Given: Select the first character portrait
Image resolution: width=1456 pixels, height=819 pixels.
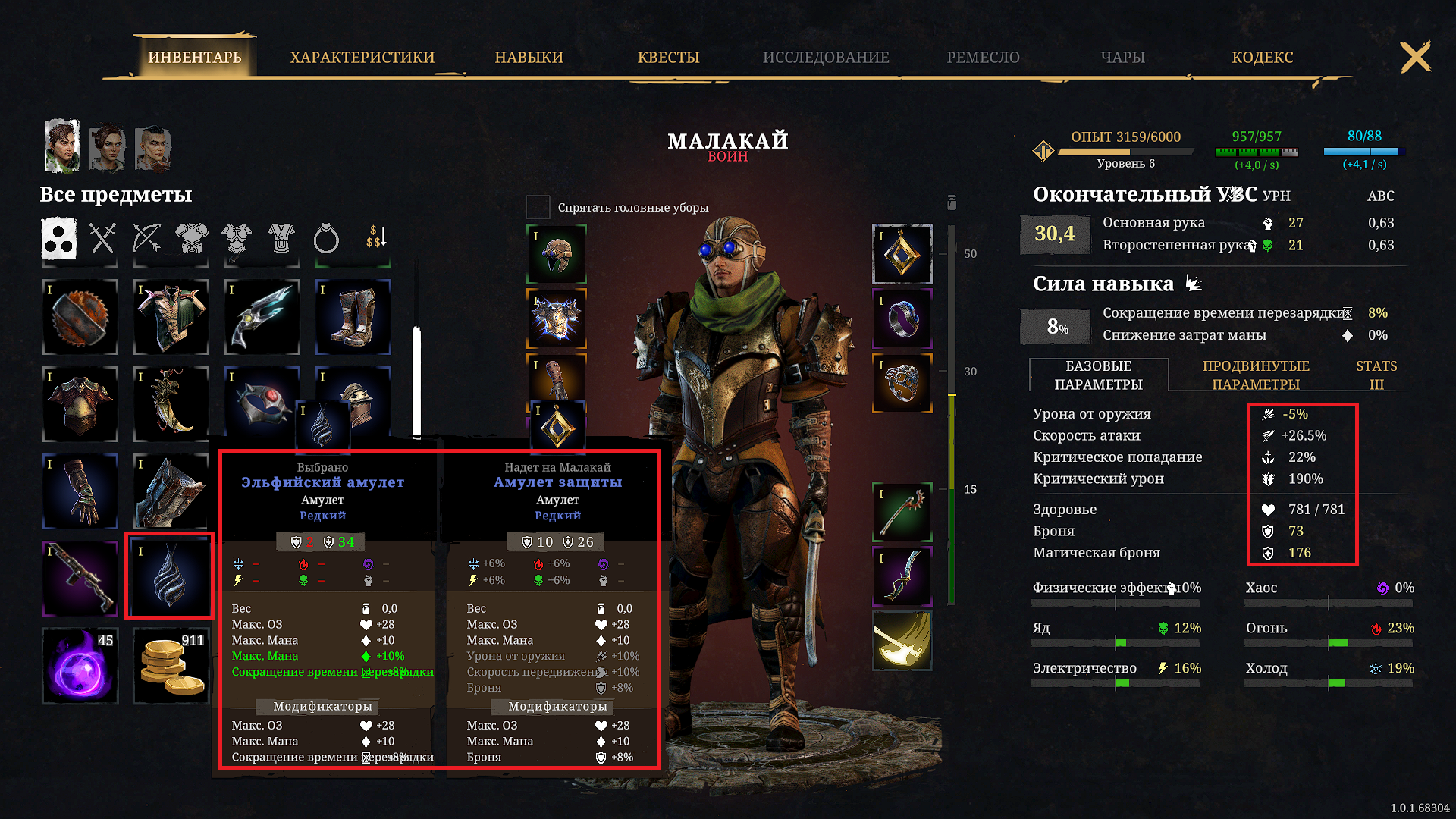Looking at the screenshot, I should pyautogui.click(x=62, y=146).
